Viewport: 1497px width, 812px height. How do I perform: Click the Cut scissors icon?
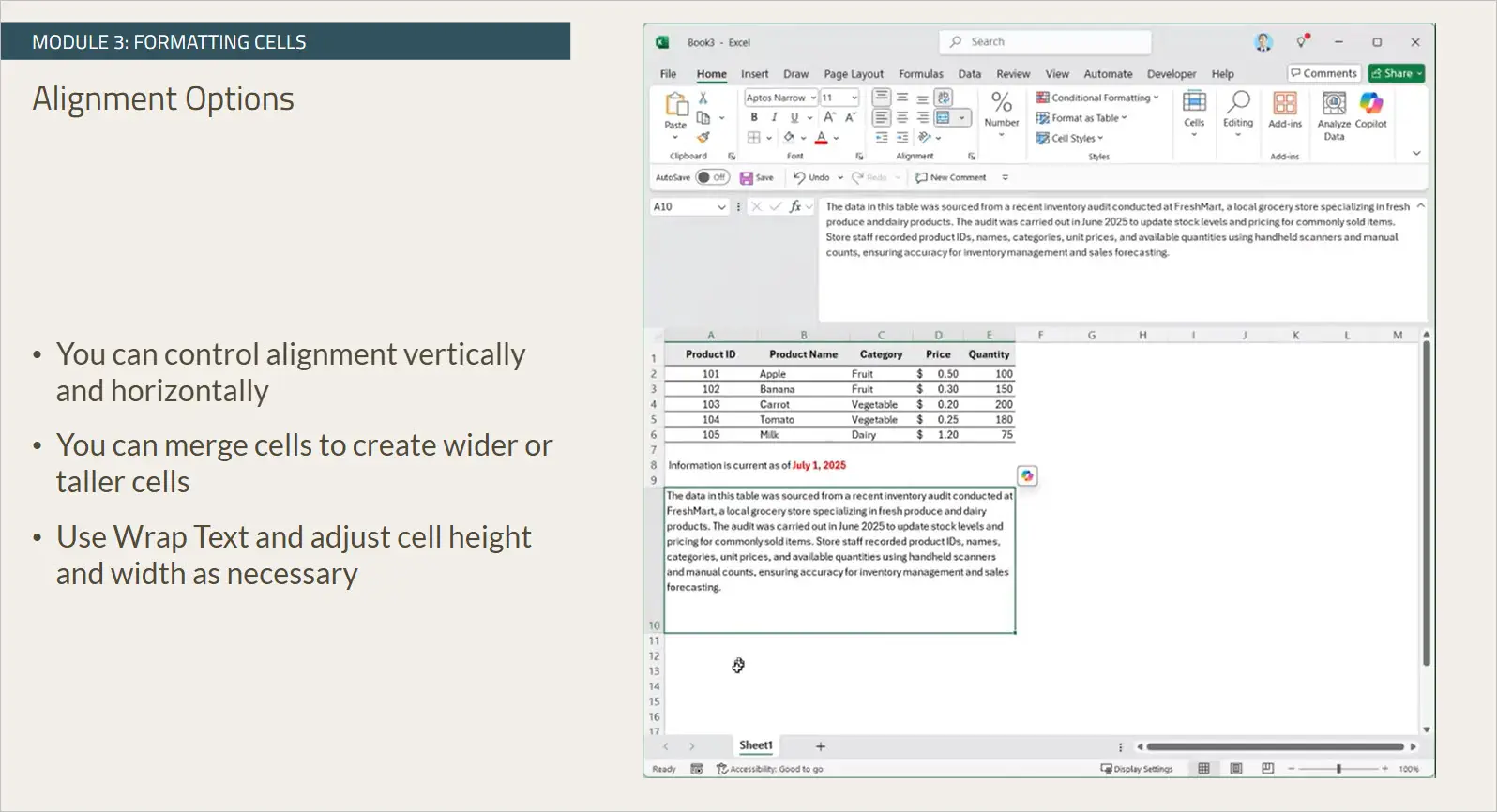(x=703, y=98)
